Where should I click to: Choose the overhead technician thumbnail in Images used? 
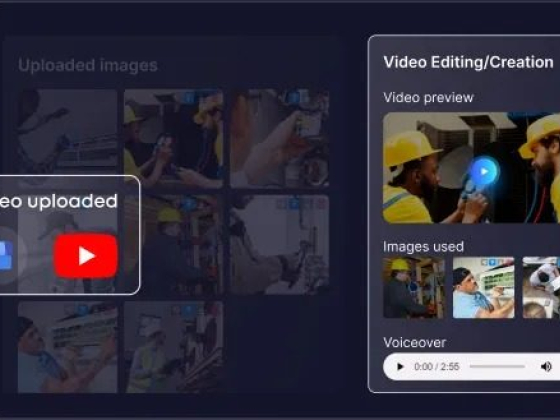(x=541, y=288)
